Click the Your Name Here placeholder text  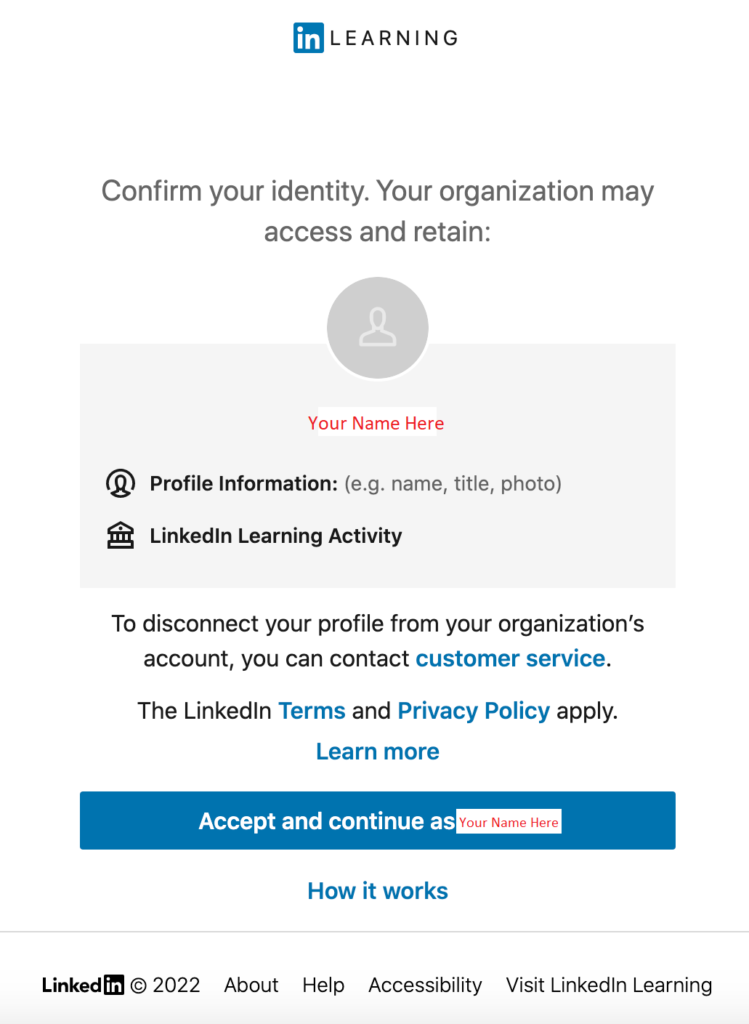tap(375, 423)
